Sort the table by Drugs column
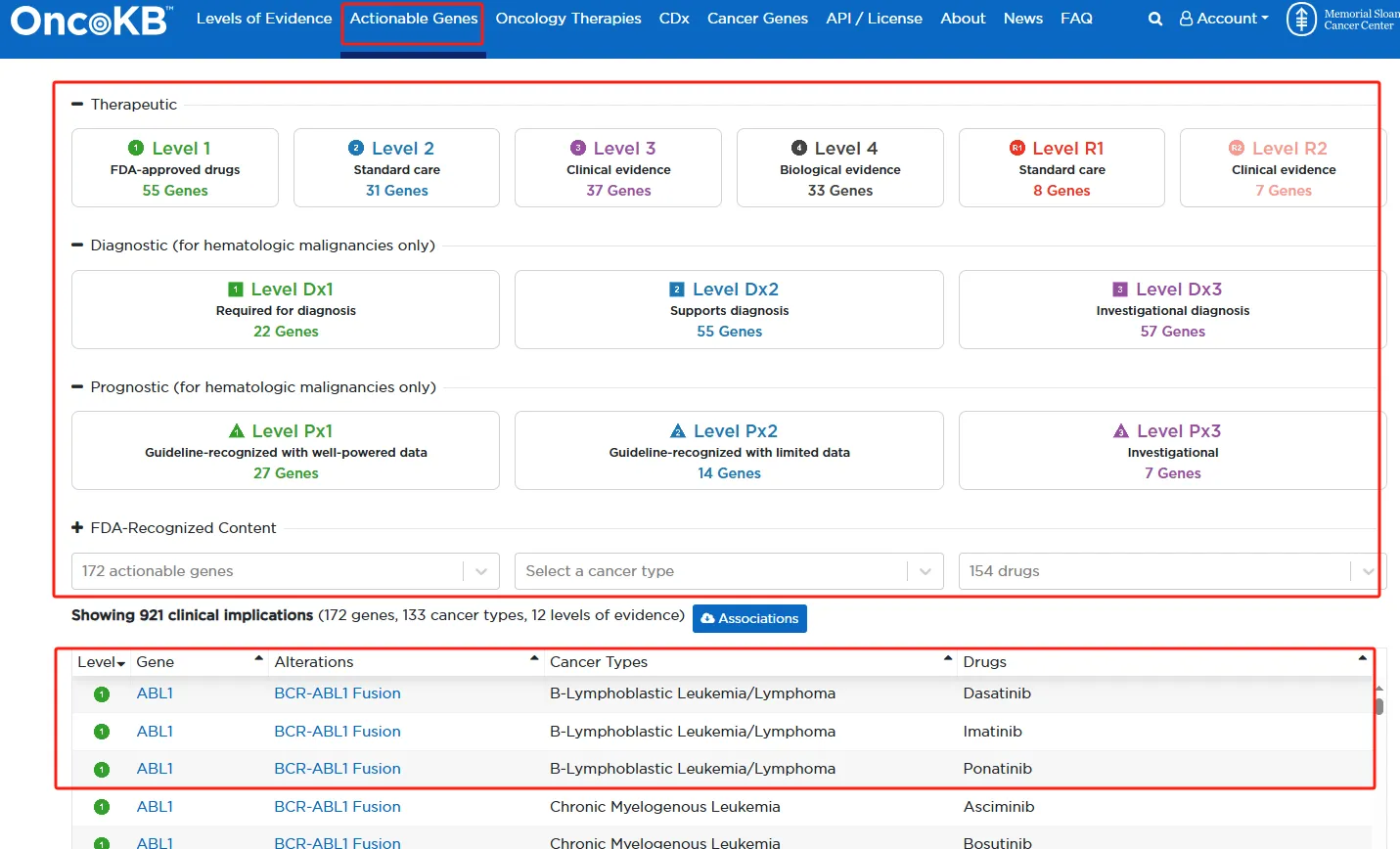Screen dimensions: 1400x849 tap(984, 662)
